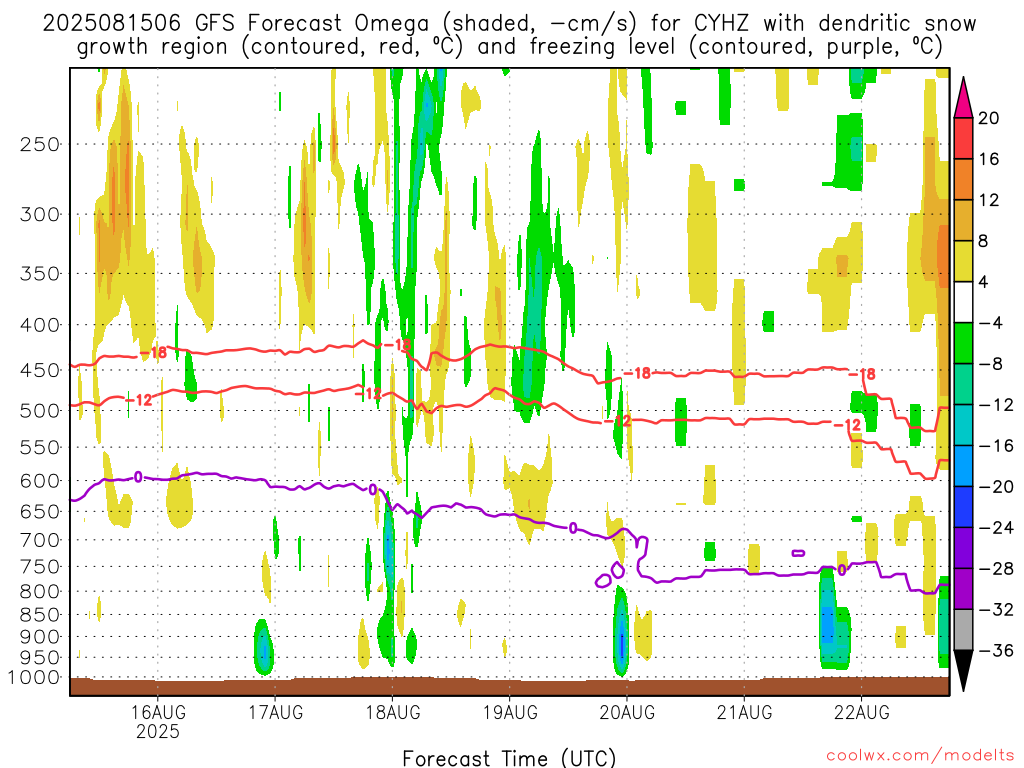Click the 400 pressure level label
The height and width of the screenshot is (768, 1024).
pos(39,325)
